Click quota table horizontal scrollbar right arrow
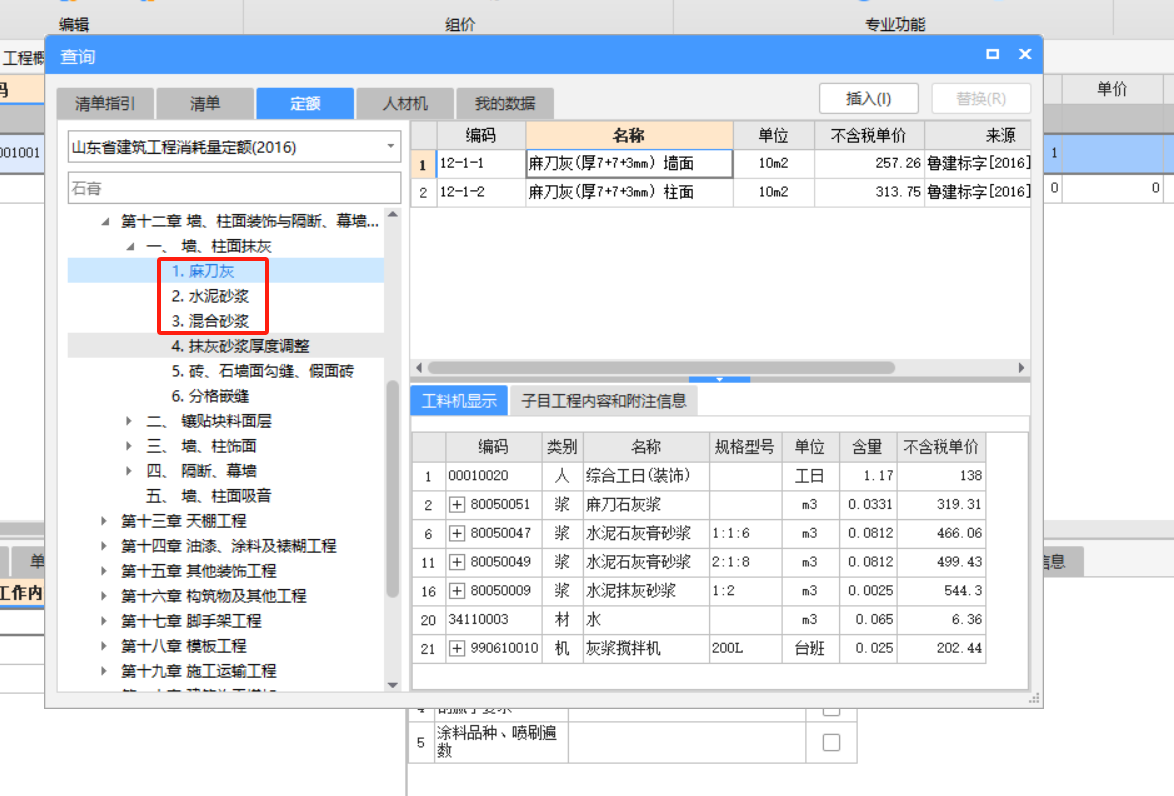The width and height of the screenshot is (1174, 796). [1021, 368]
